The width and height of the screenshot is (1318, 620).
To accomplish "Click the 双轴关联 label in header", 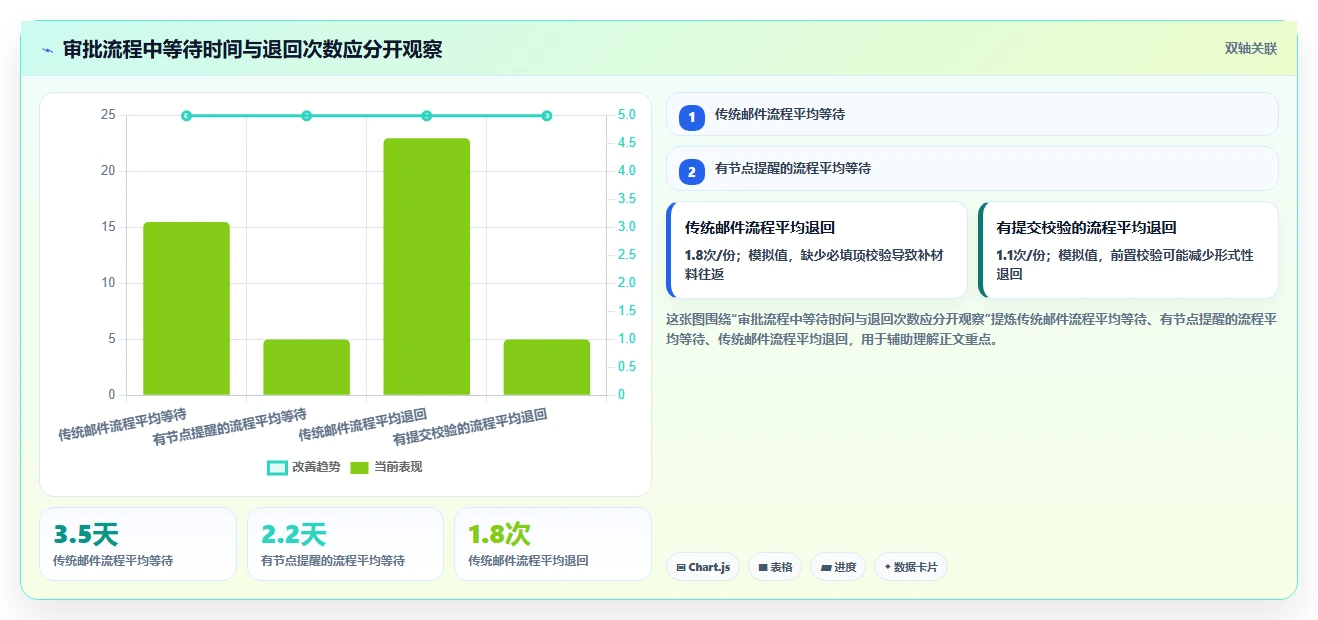I will [x=1251, y=49].
